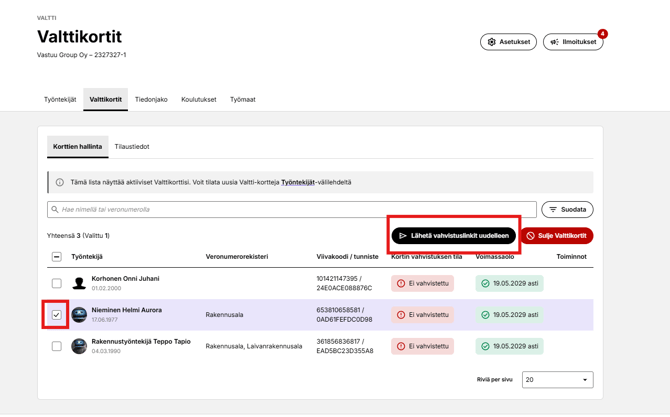Click the red notification count badge

tap(602, 34)
